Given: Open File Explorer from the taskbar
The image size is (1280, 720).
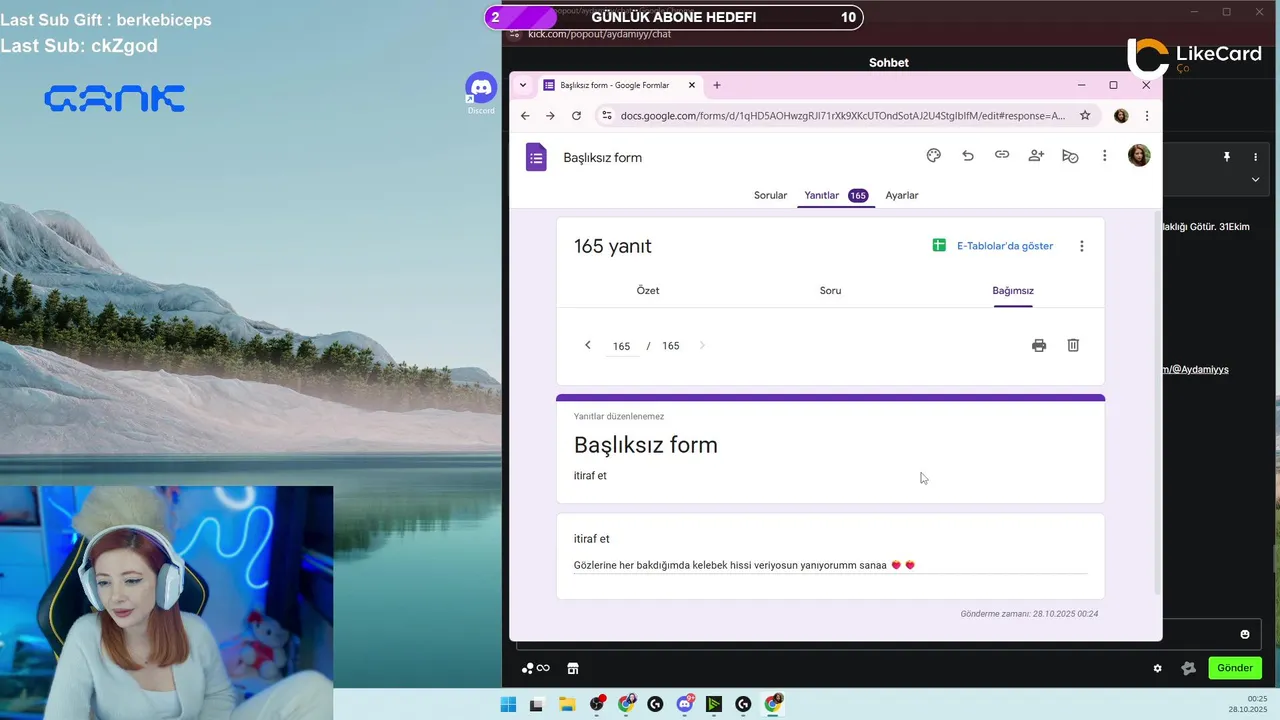Looking at the screenshot, I should click(x=567, y=704).
